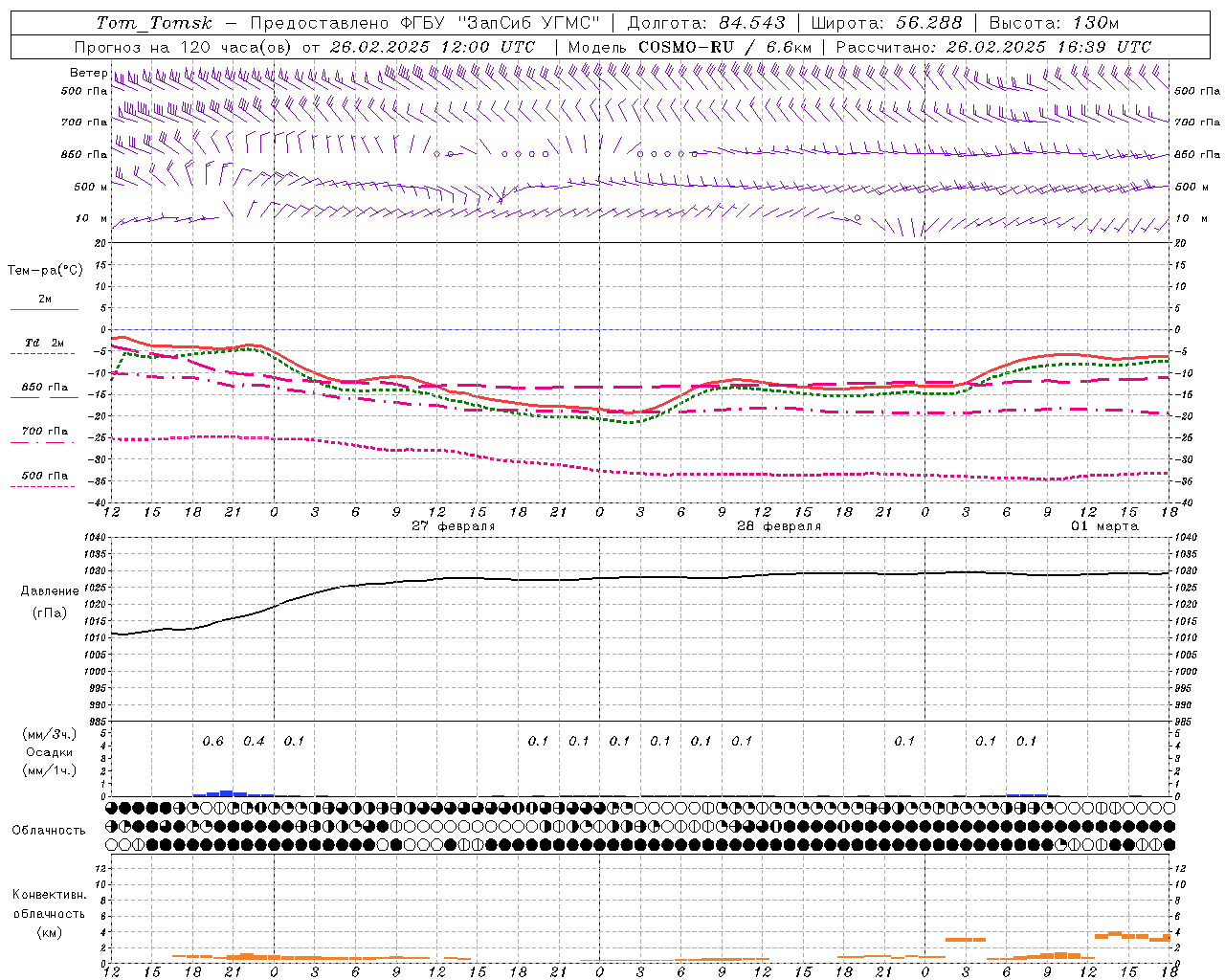The height and width of the screenshot is (980, 1225).
Task: Click the 1040 value on left pressure axis
Action: [96, 538]
